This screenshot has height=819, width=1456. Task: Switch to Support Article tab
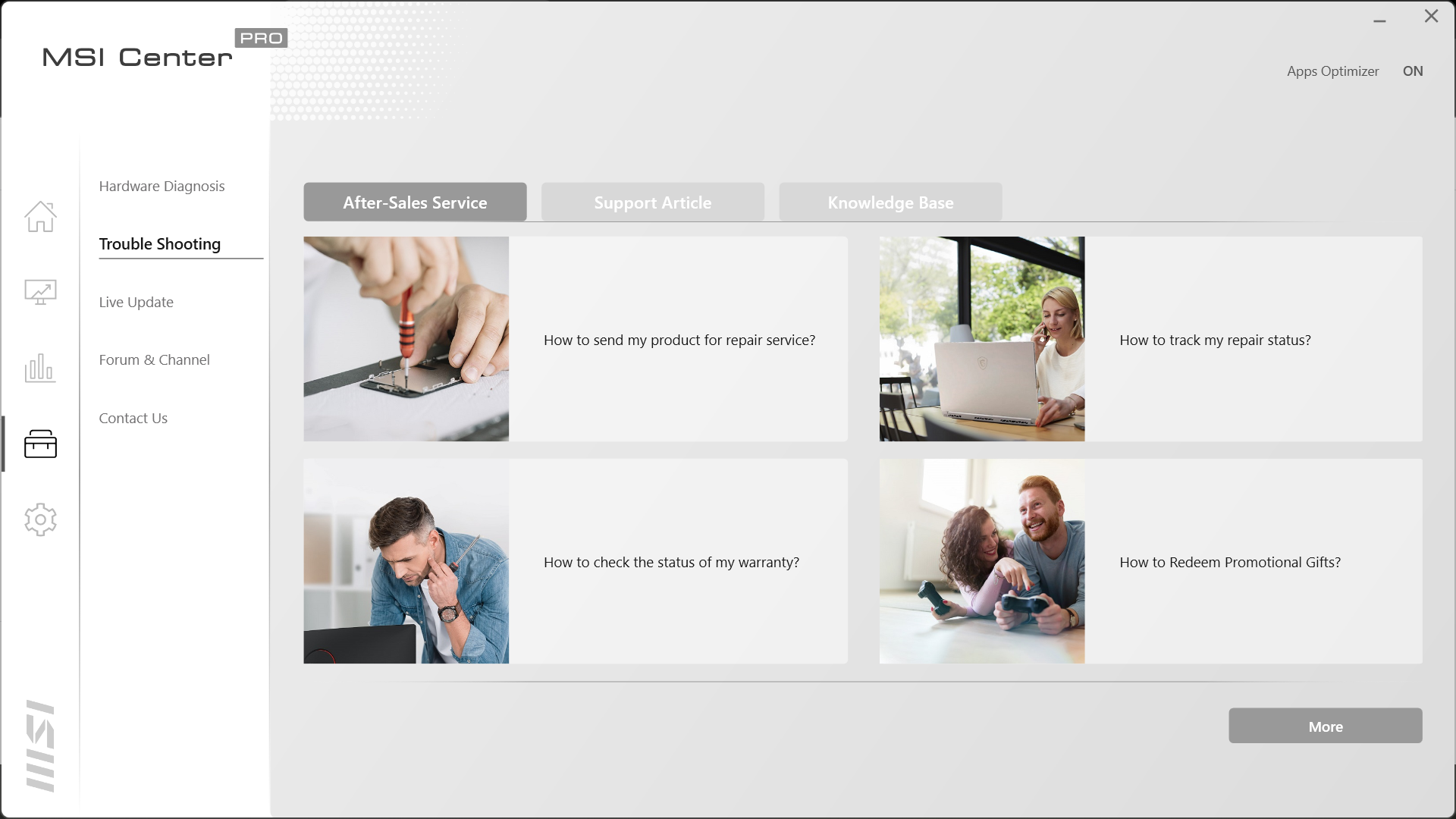(x=653, y=201)
